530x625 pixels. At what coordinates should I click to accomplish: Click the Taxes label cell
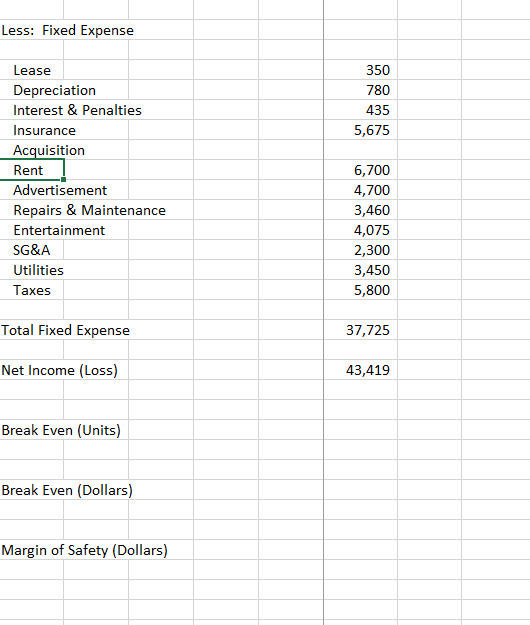click(x=32, y=290)
